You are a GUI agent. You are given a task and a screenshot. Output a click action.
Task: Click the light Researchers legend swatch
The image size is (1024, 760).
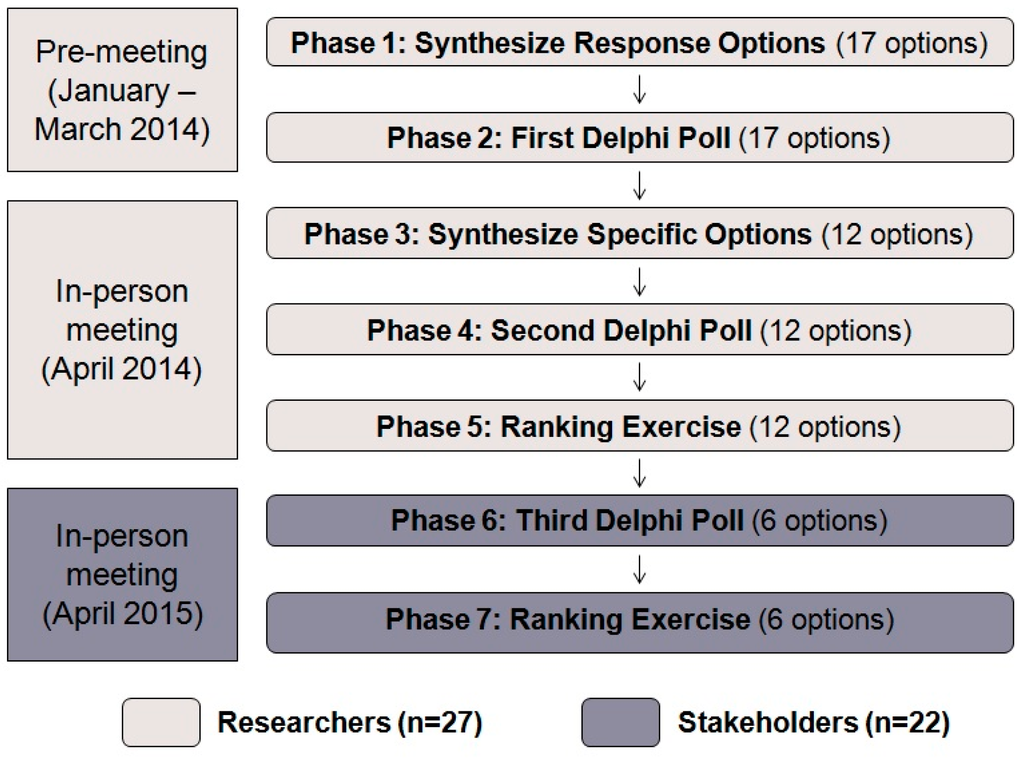tap(161, 722)
